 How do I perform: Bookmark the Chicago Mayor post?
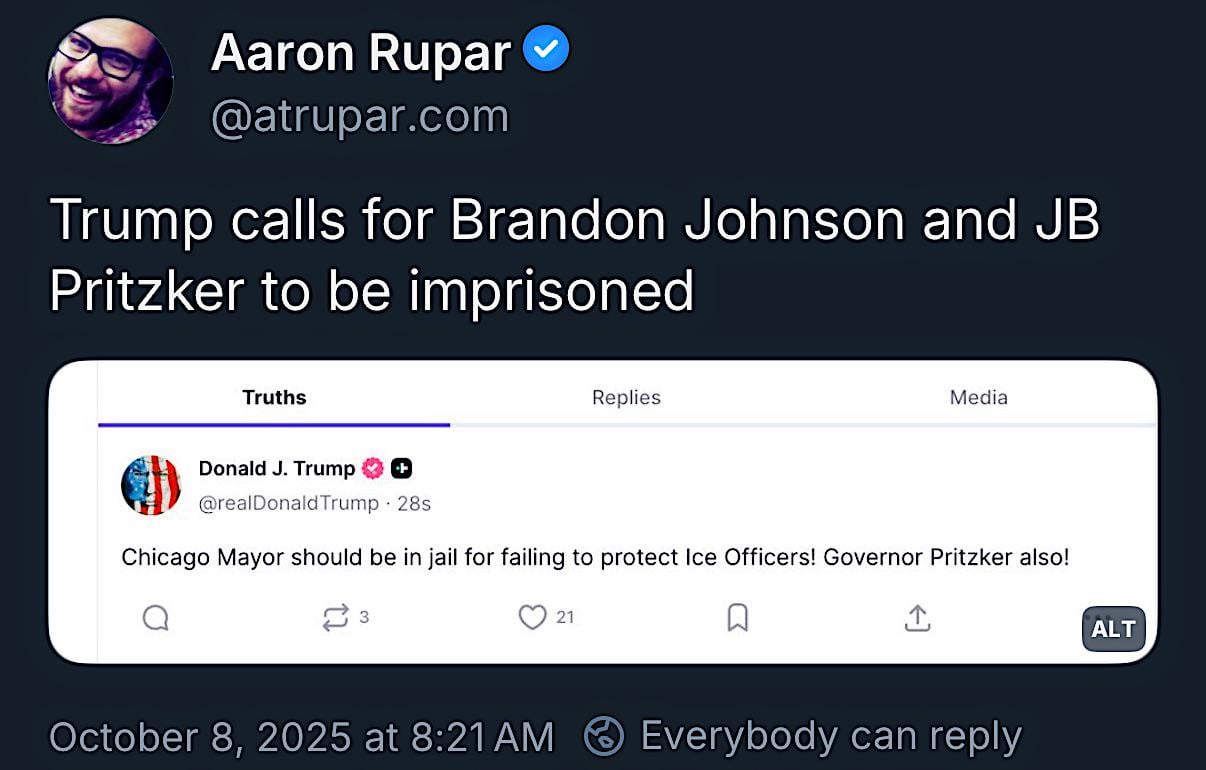point(737,618)
